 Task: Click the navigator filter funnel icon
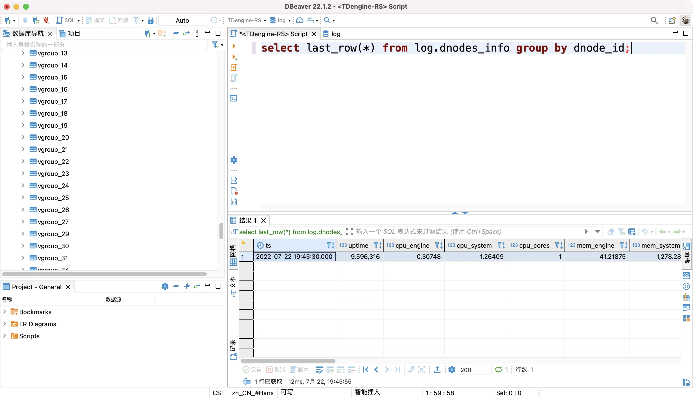coord(216,45)
